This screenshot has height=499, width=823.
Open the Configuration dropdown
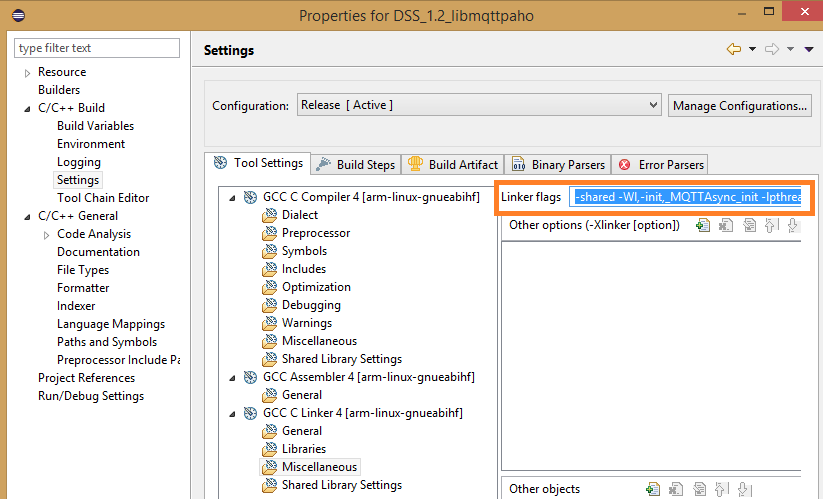click(479, 105)
